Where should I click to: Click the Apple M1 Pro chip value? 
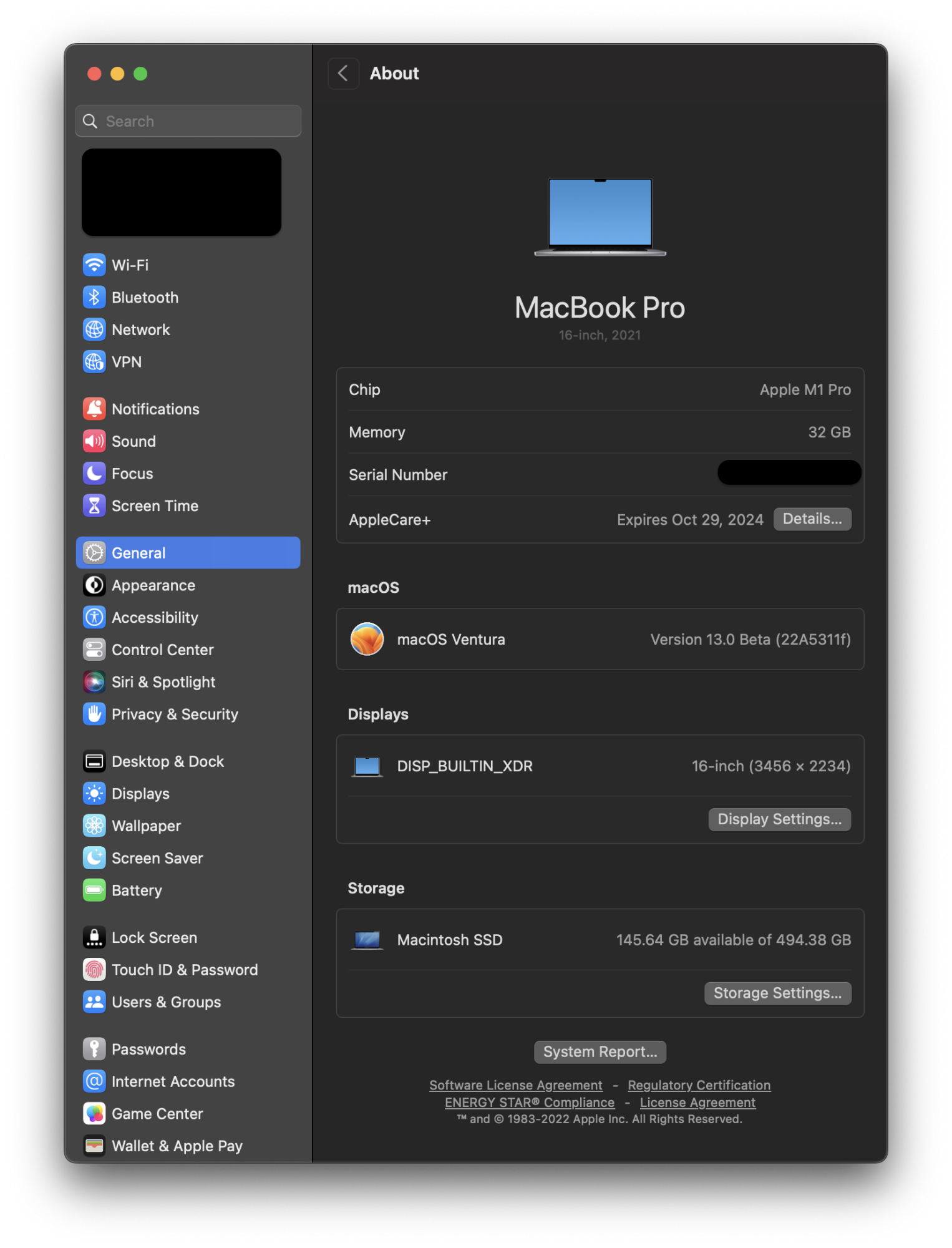[x=805, y=389]
